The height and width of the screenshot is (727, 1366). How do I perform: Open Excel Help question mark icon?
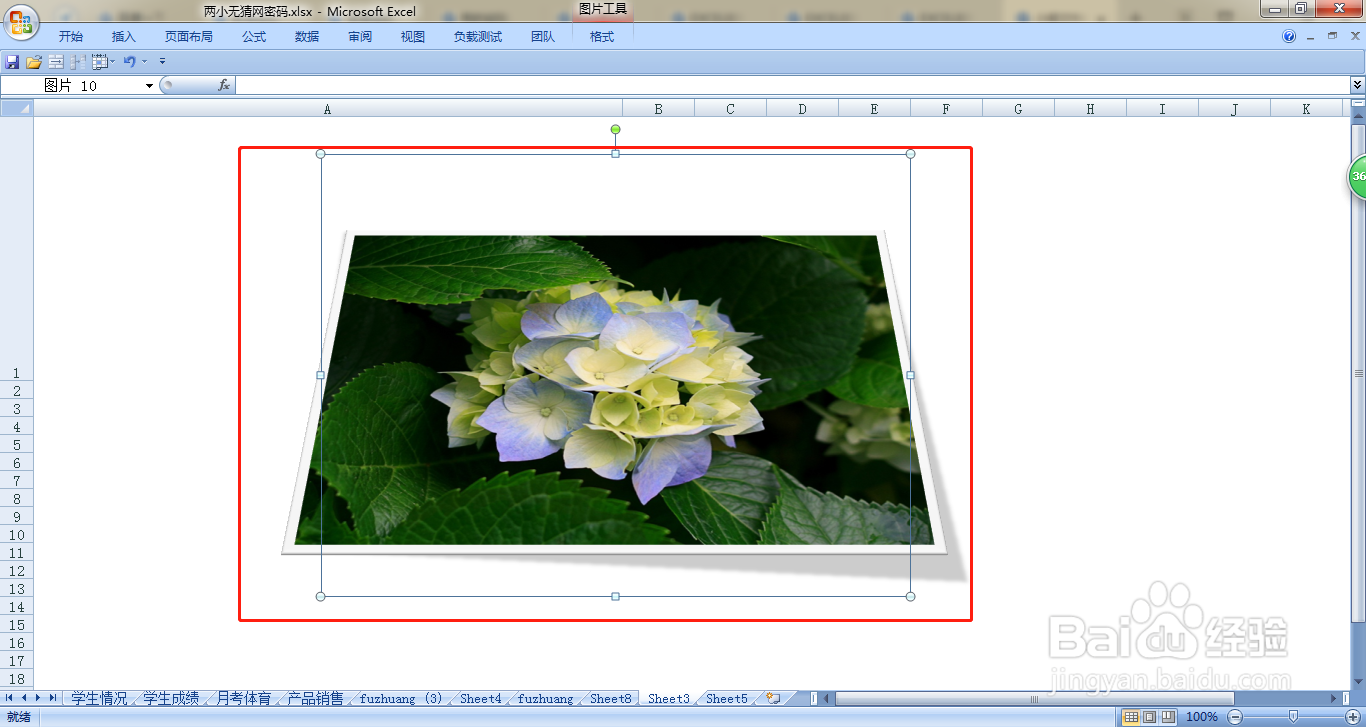(x=1289, y=36)
